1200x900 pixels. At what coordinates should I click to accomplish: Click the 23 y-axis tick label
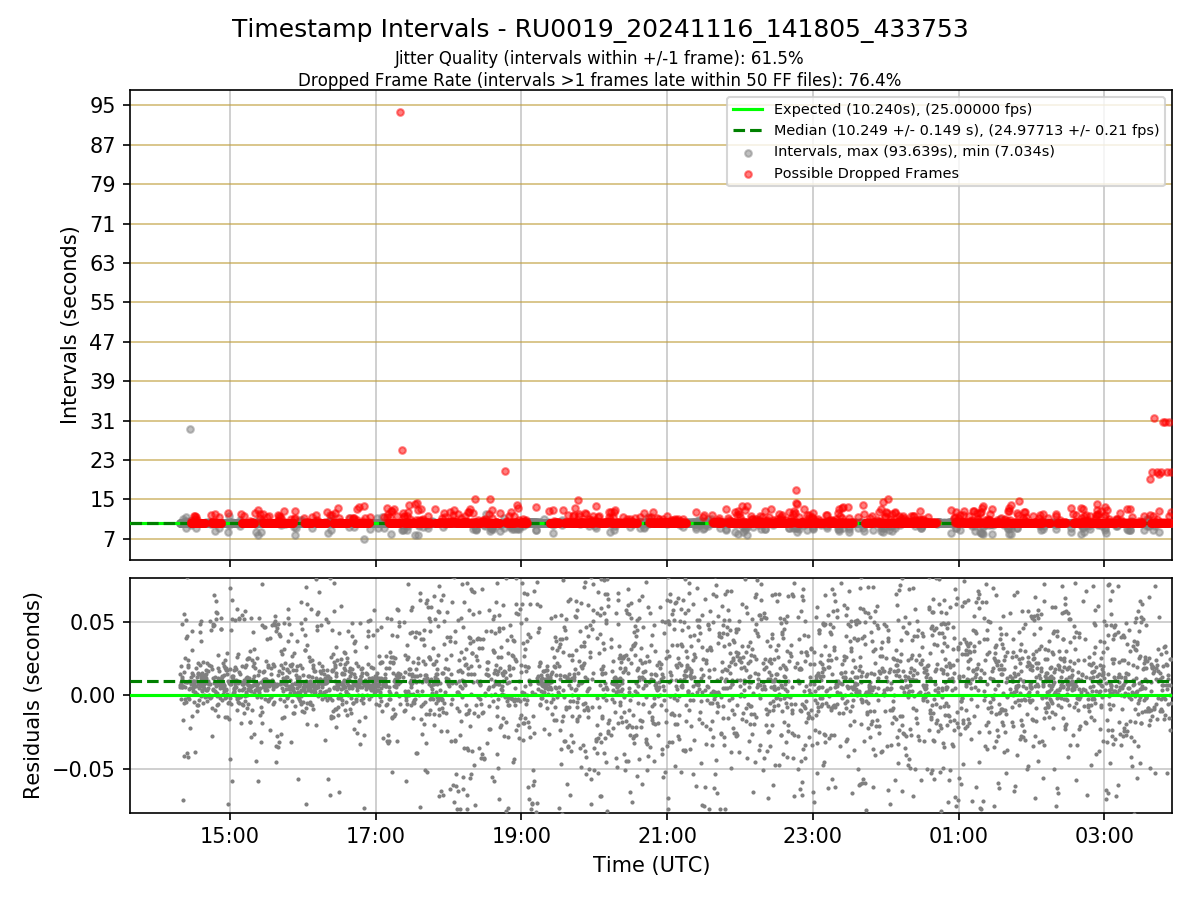coord(104,460)
